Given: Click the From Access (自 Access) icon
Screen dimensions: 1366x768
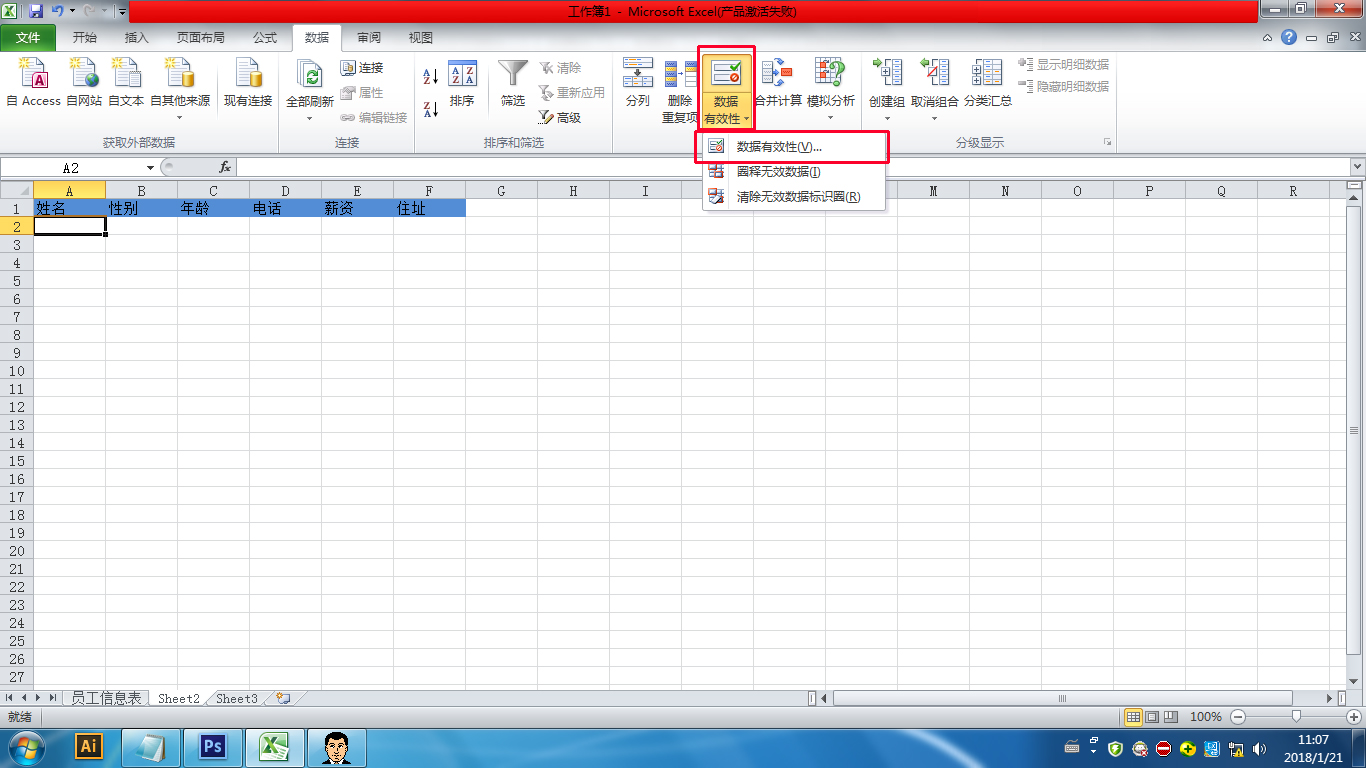Looking at the screenshot, I should point(33,75).
